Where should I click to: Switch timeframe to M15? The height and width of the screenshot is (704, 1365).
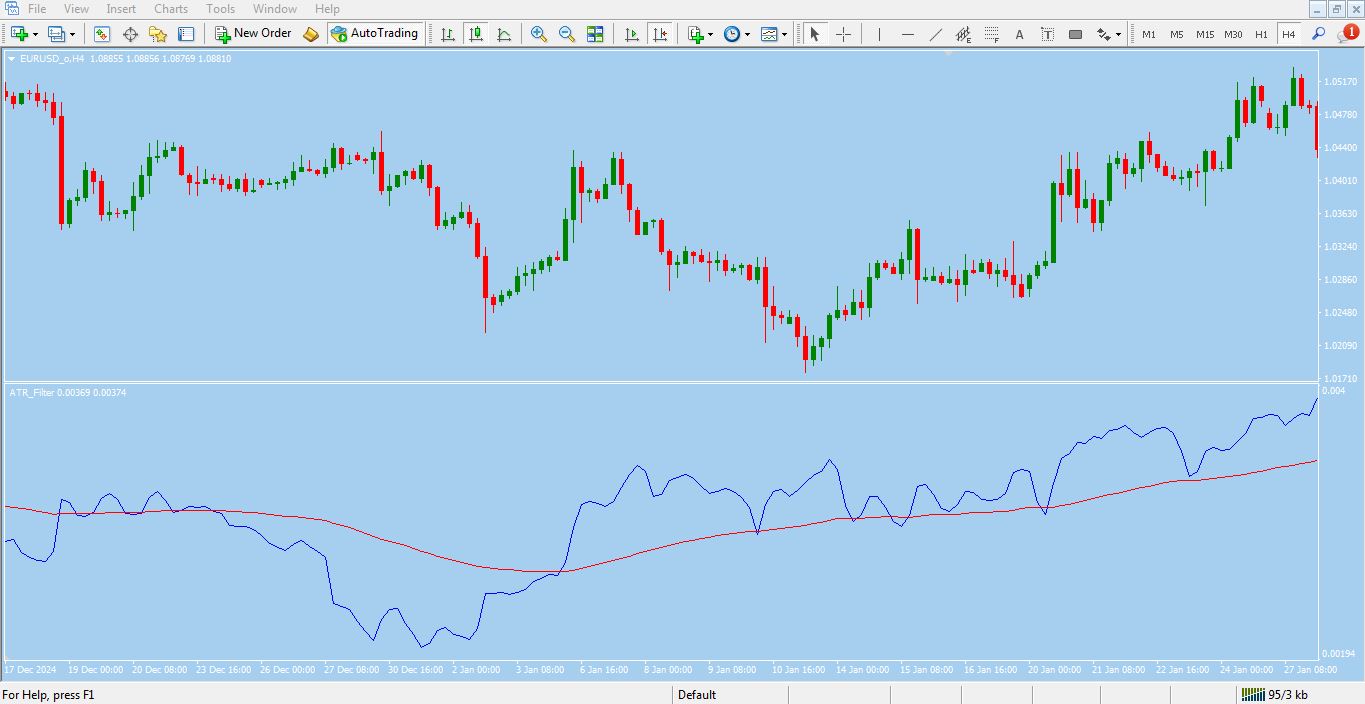1205,34
